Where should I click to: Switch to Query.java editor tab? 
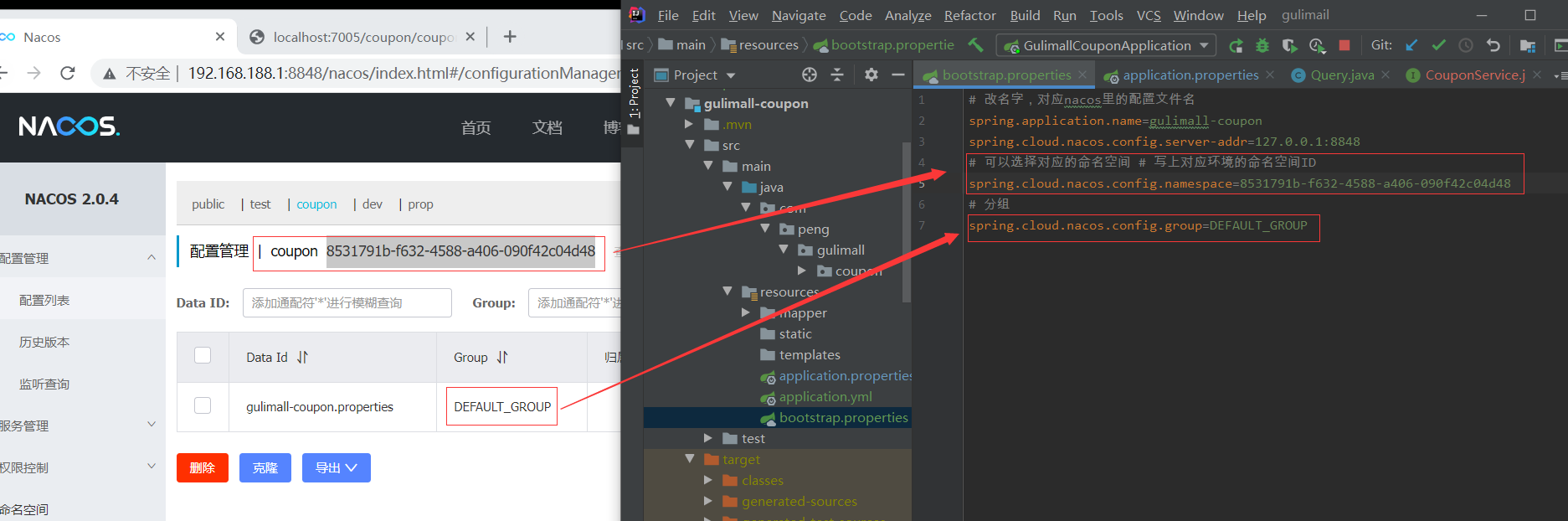[1342, 75]
